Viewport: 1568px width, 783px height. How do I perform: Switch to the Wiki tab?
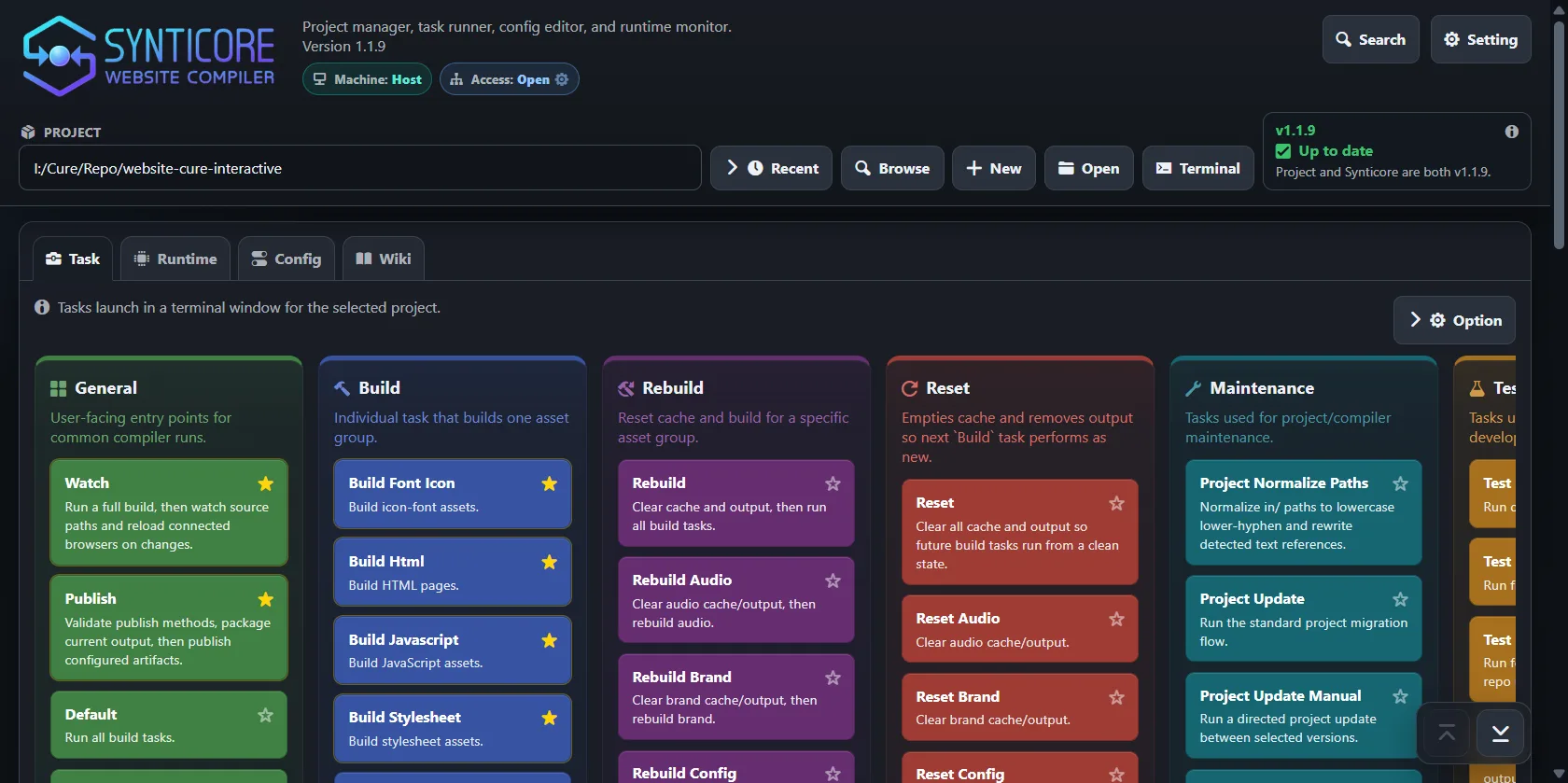384,259
